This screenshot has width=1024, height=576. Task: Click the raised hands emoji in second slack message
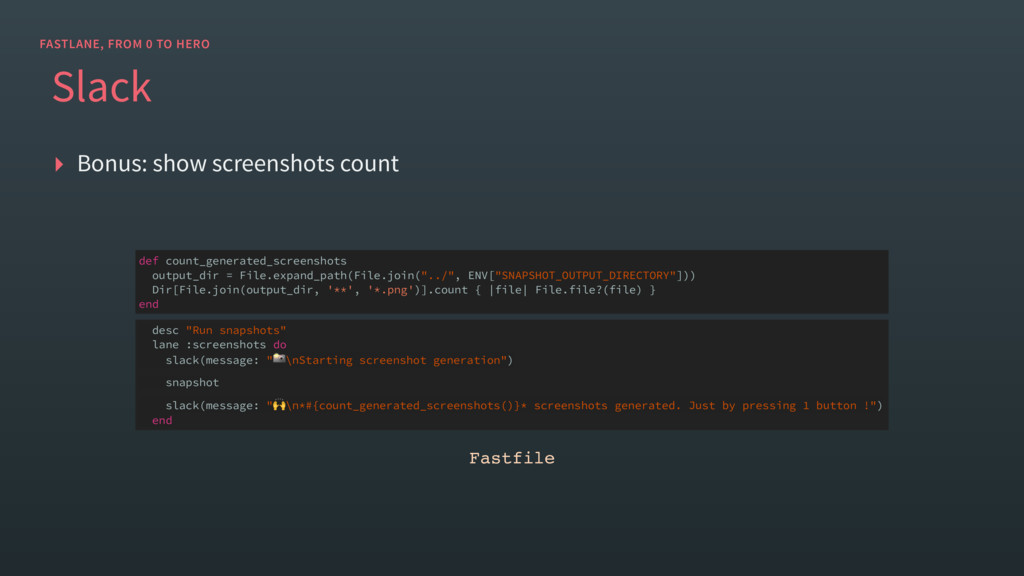click(279, 405)
